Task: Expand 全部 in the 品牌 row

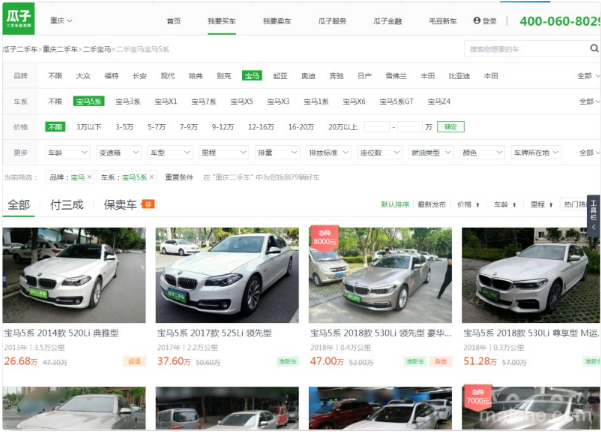Action: 588,76
